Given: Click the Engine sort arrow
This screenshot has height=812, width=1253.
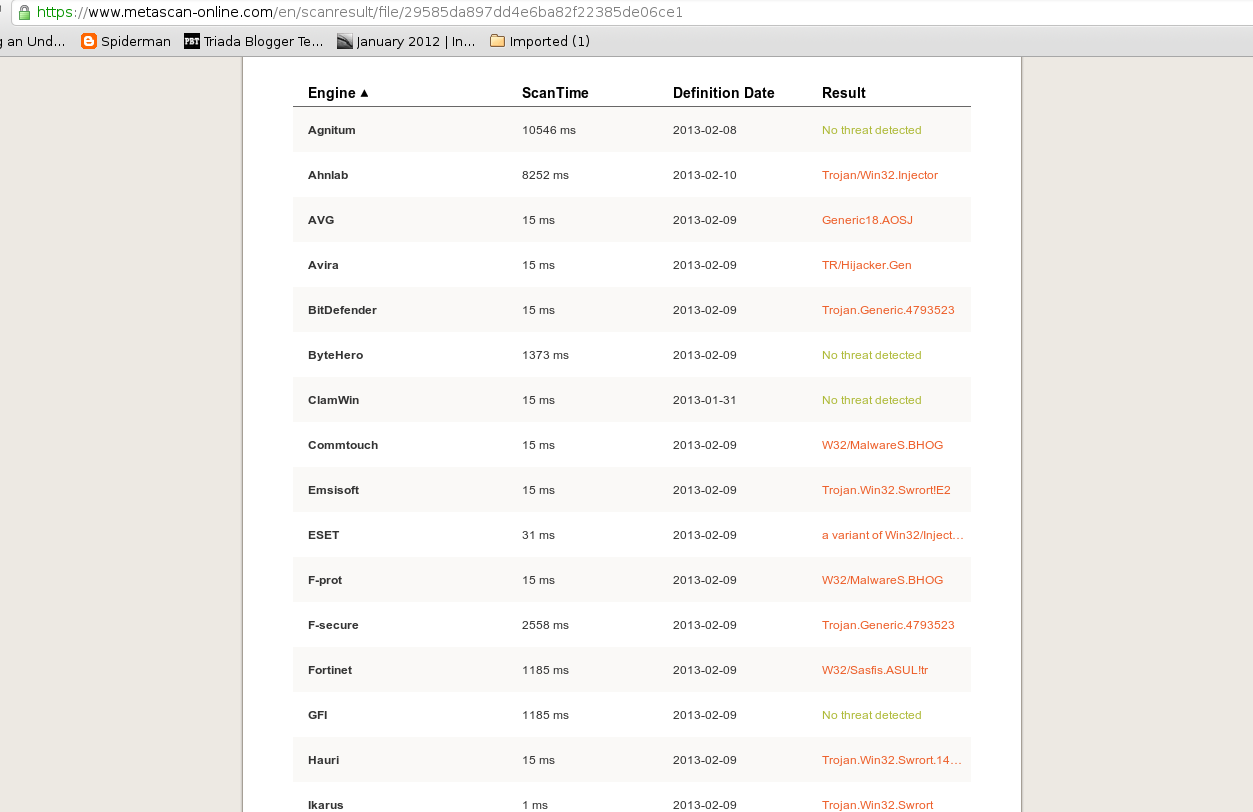Looking at the screenshot, I should click(x=364, y=93).
